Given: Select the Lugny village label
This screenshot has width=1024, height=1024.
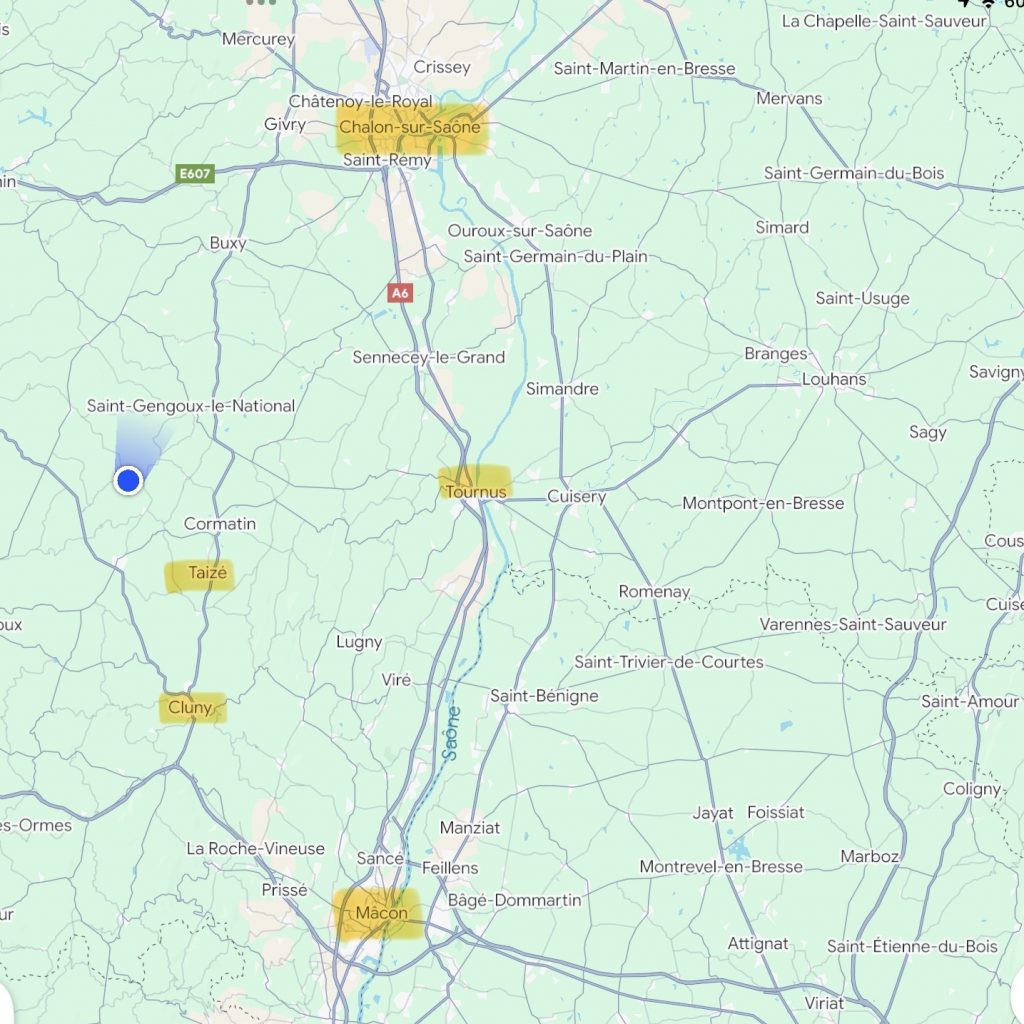Looking at the screenshot, I should pyautogui.click(x=359, y=642).
